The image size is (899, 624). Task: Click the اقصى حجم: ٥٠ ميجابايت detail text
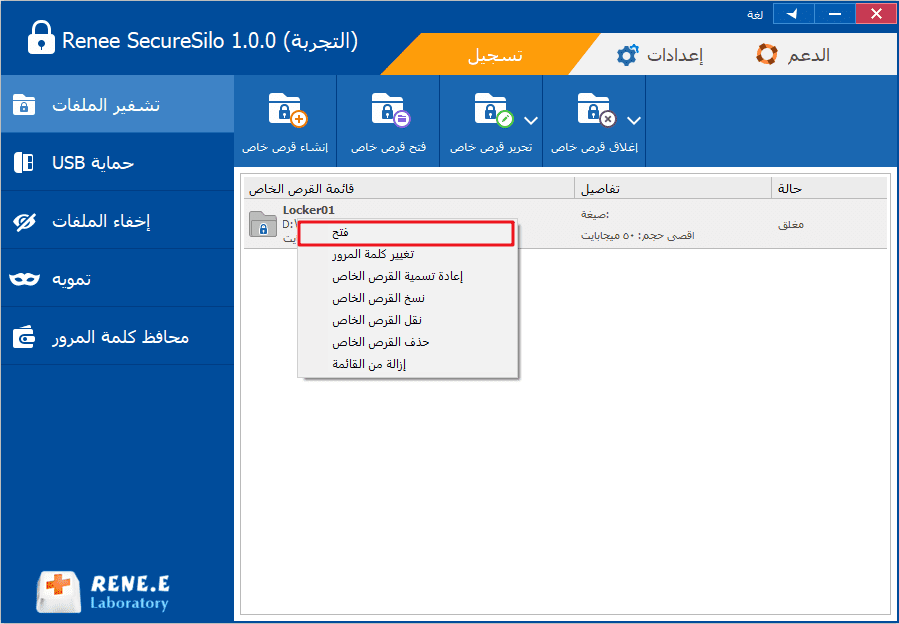638,236
